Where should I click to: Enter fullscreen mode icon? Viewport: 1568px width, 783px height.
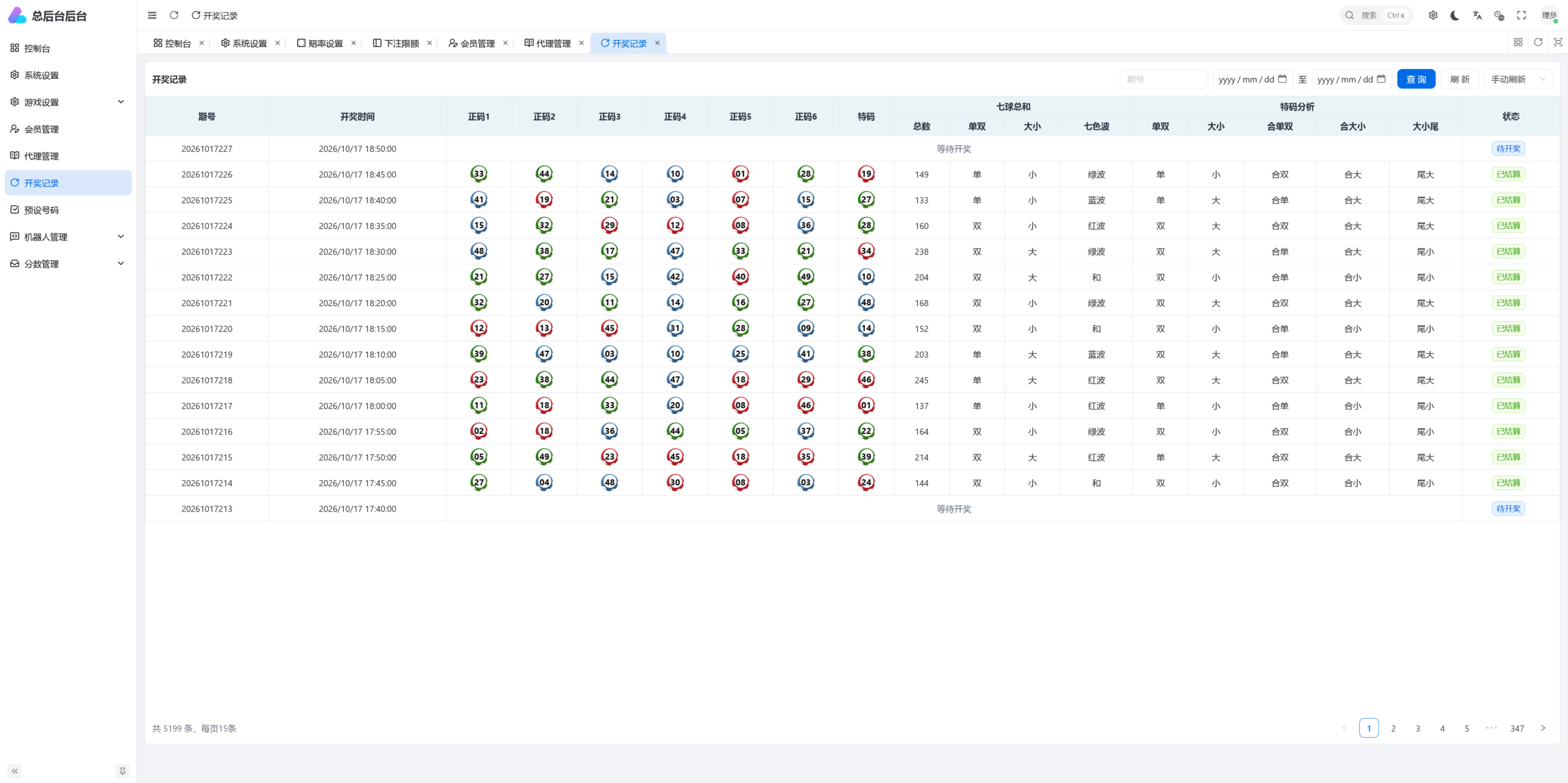[1521, 15]
